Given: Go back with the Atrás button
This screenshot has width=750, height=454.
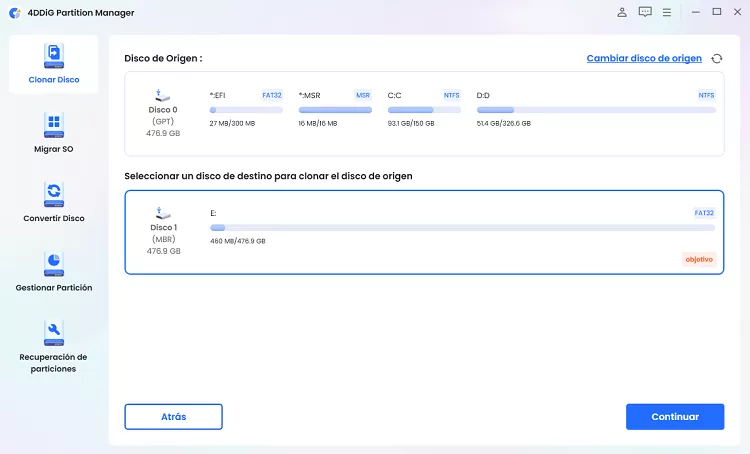Looking at the screenshot, I should (173, 416).
